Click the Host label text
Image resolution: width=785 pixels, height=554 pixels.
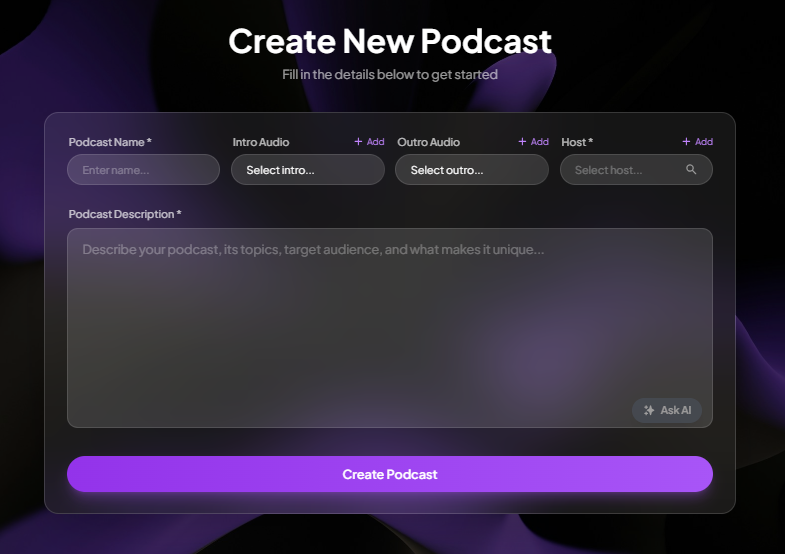(x=577, y=142)
